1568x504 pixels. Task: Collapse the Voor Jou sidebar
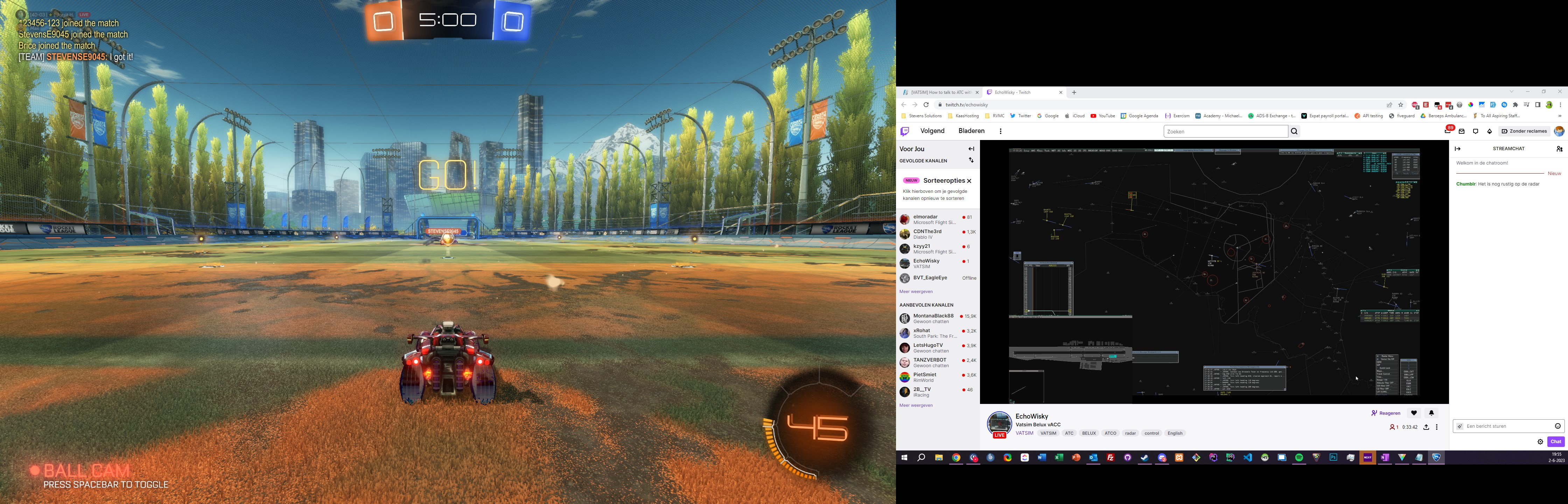click(971, 148)
